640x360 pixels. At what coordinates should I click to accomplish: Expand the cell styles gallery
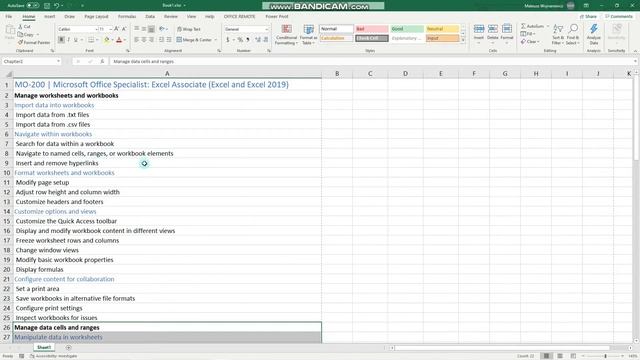(x=463, y=40)
